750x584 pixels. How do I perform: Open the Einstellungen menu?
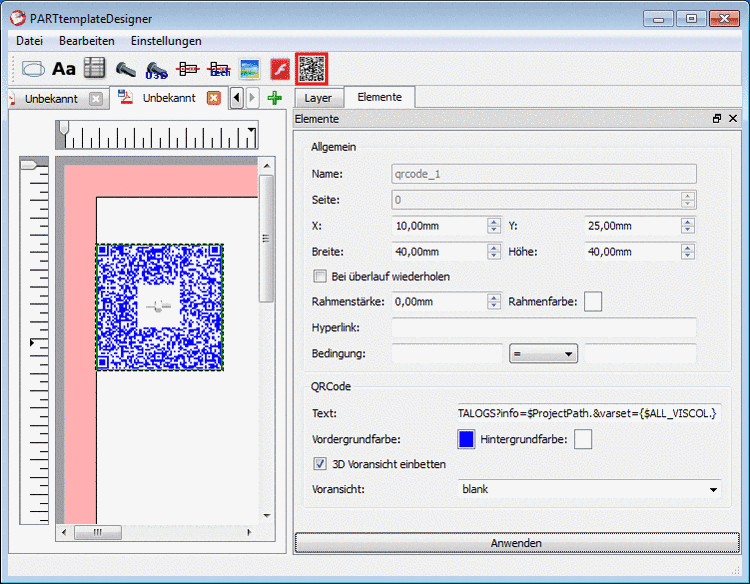tap(166, 41)
